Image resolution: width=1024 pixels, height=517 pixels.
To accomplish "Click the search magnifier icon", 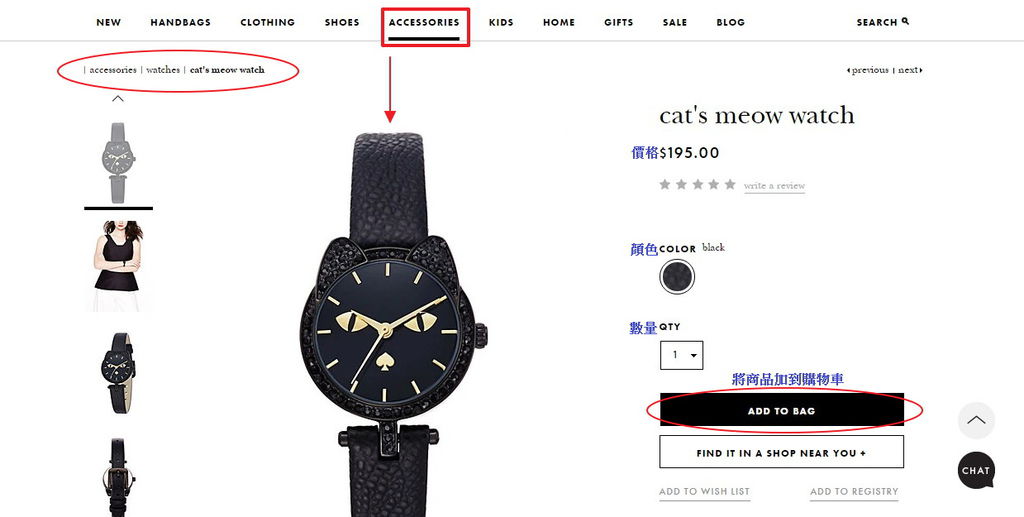I will coord(905,21).
